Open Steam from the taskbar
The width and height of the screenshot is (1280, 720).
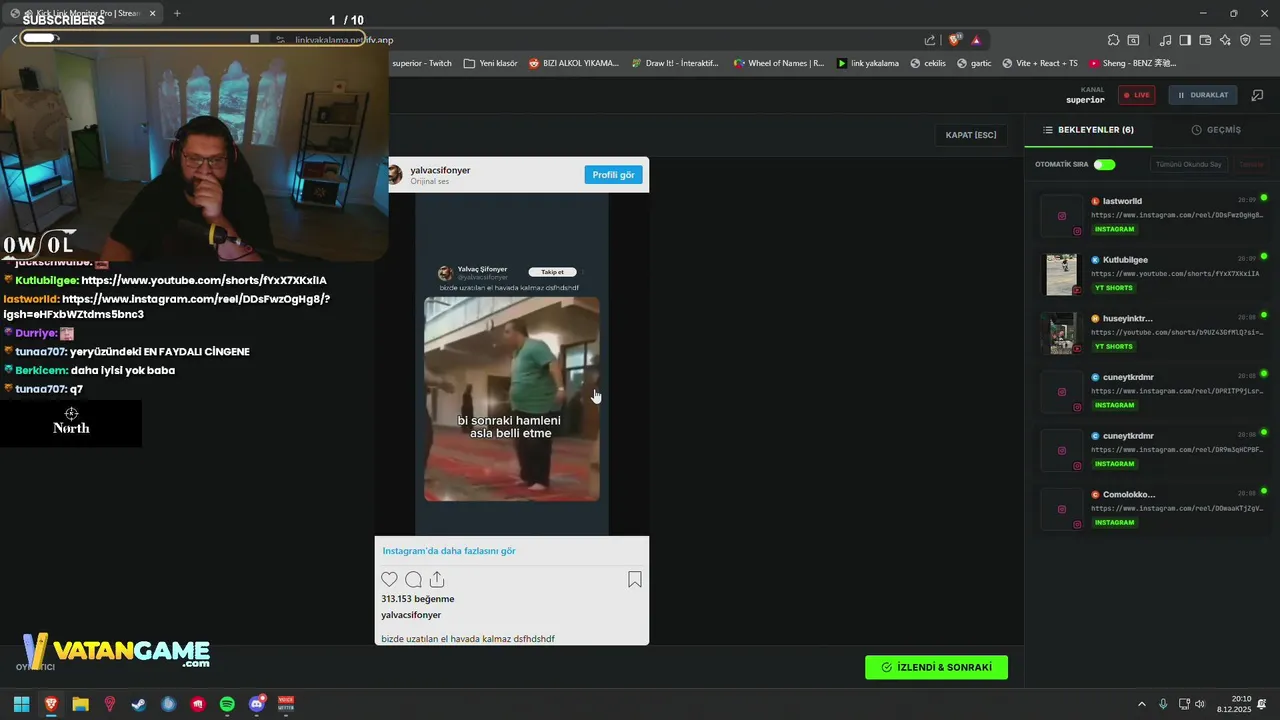pyautogui.click(x=139, y=704)
